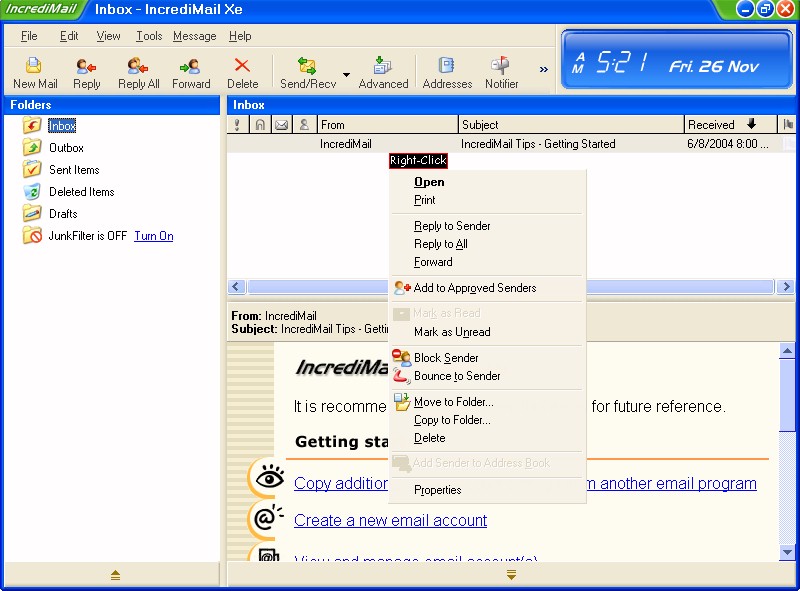Select Move to Folder in context menu

[453, 402]
